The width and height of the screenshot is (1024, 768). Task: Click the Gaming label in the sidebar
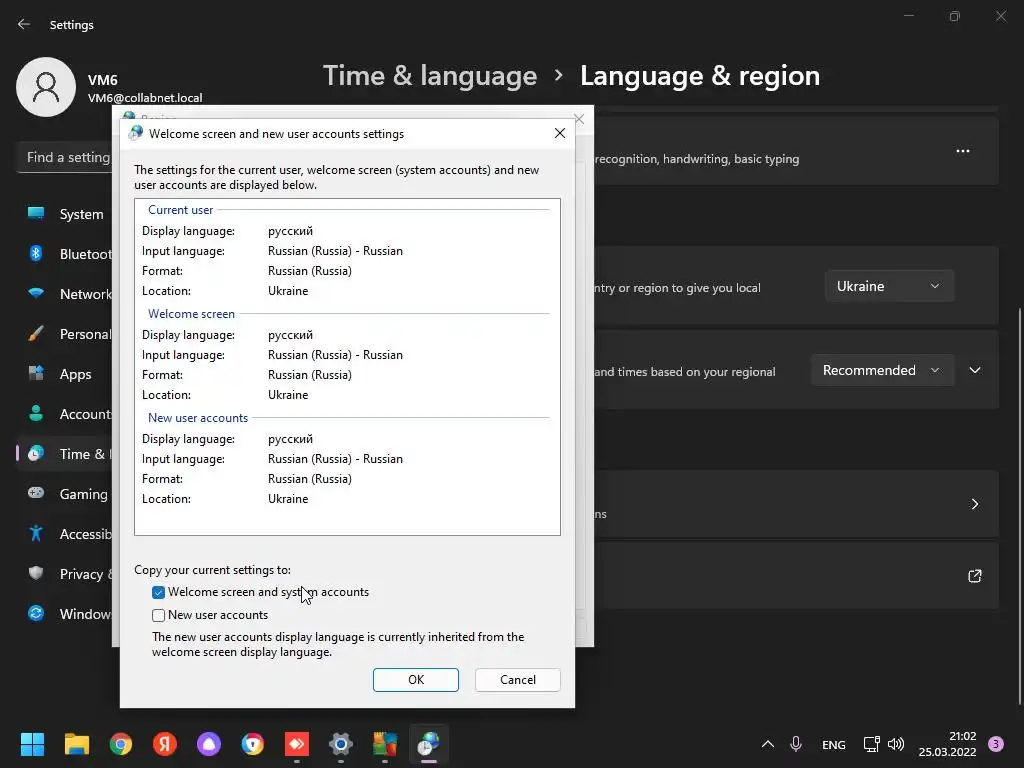pyautogui.click(x=84, y=494)
